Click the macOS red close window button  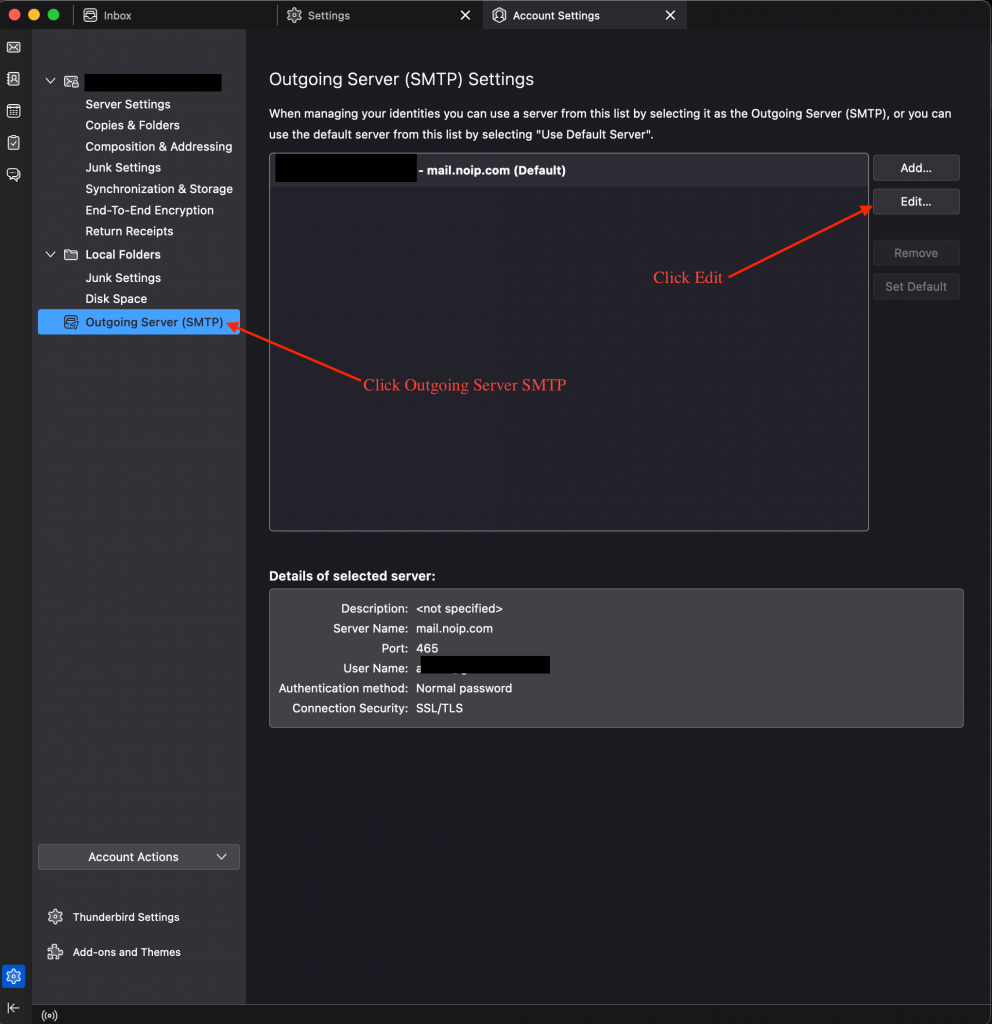point(14,14)
